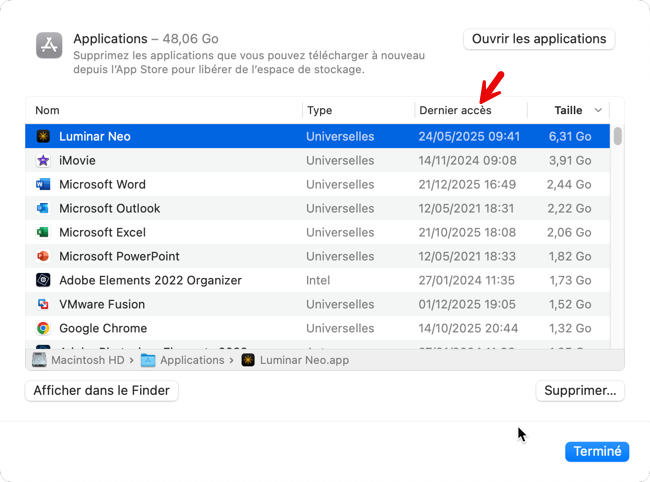Select Applications folder name in path bar
This screenshot has width=650, height=482.
(x=192, y=360)
